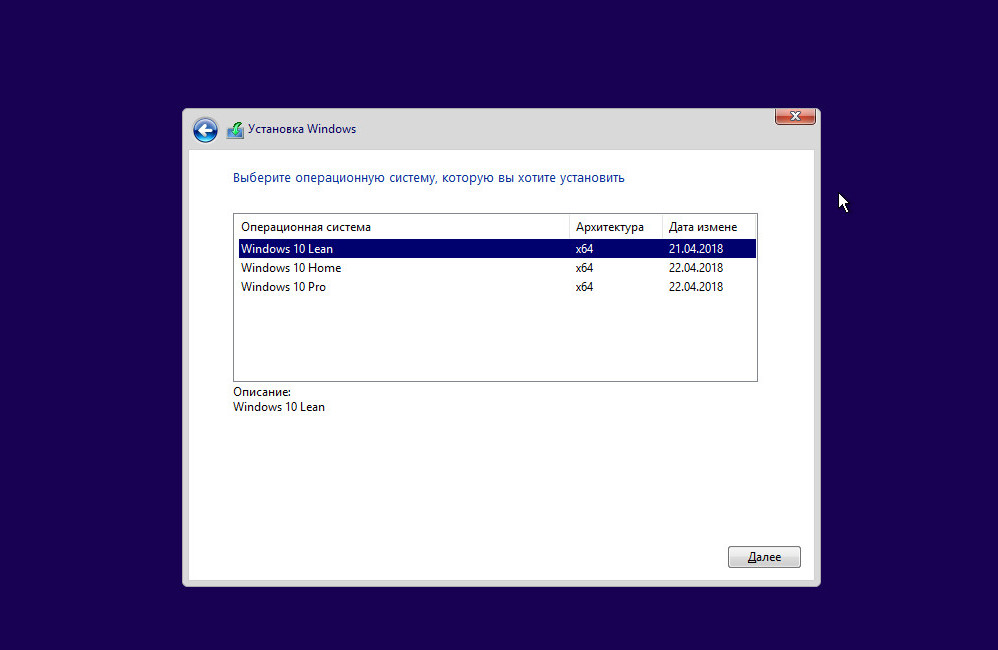Click the Операционная система column header

click(x=404, y=227)
